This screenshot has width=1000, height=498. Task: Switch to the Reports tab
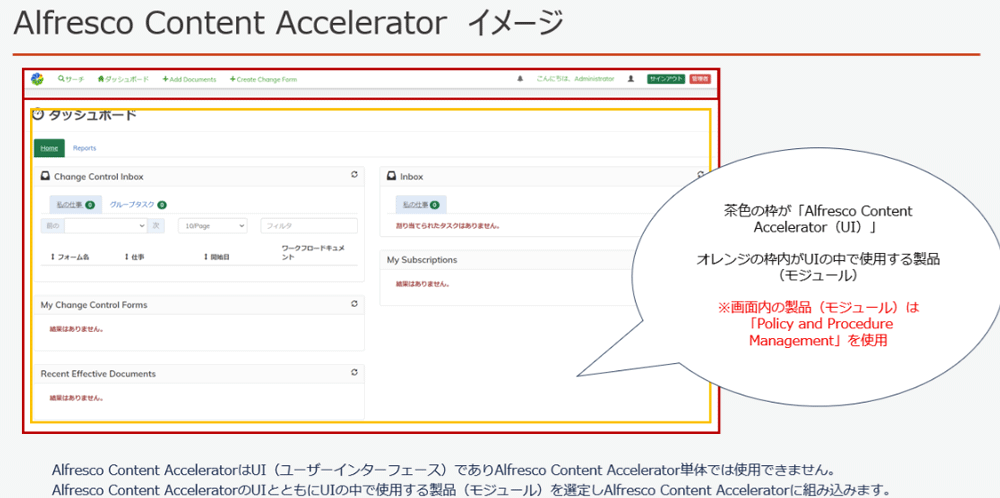click(x=85, y=148)
